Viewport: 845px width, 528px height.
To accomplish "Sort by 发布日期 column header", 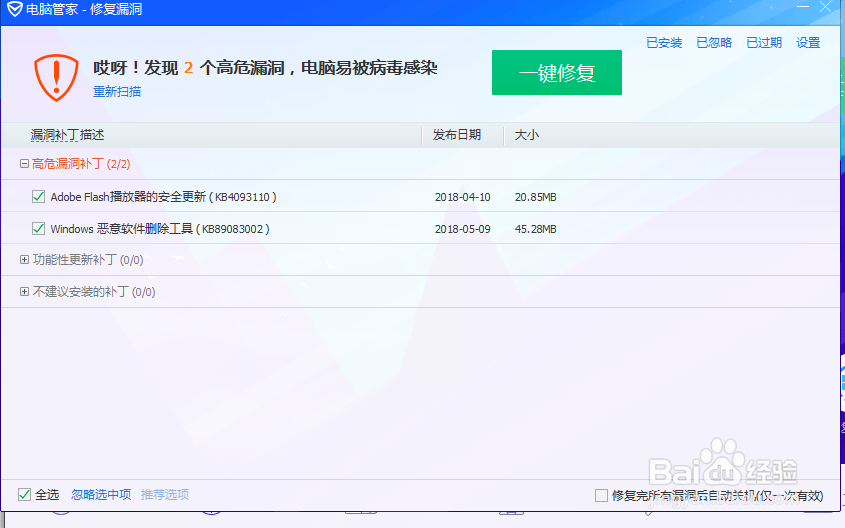I will [x=457, y=135].
